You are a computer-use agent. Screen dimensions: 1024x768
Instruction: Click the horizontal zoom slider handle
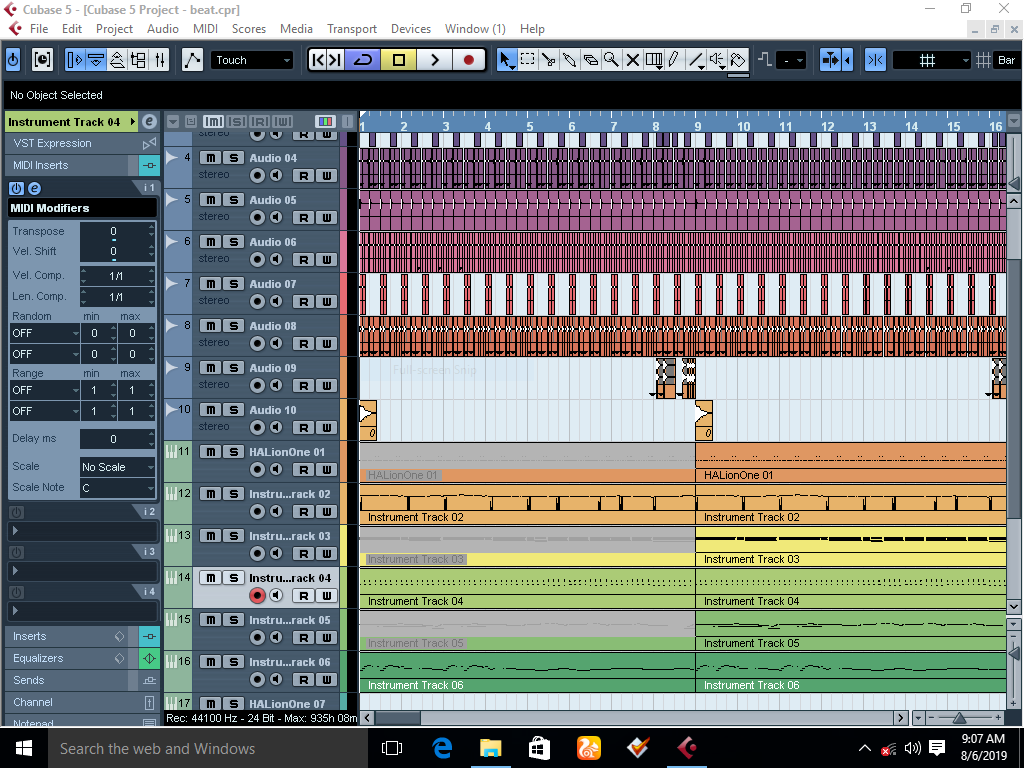(x=959, y=718)
